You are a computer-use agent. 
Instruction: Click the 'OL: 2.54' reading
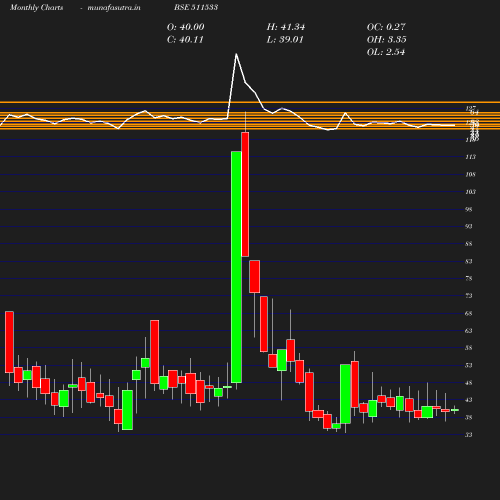pos(386,52)
